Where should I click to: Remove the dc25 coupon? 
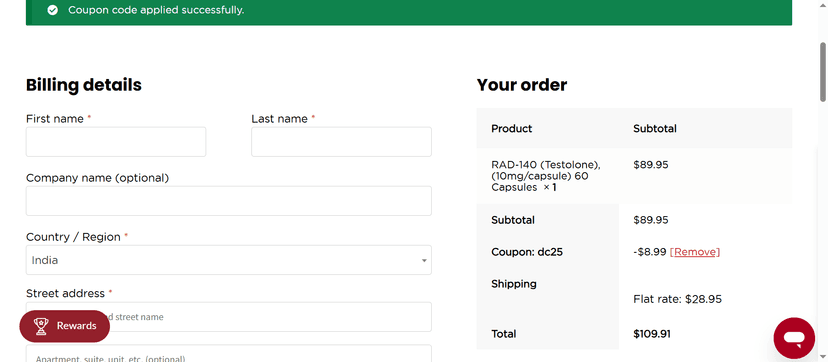pyautogui.click(x=694, y=252)
